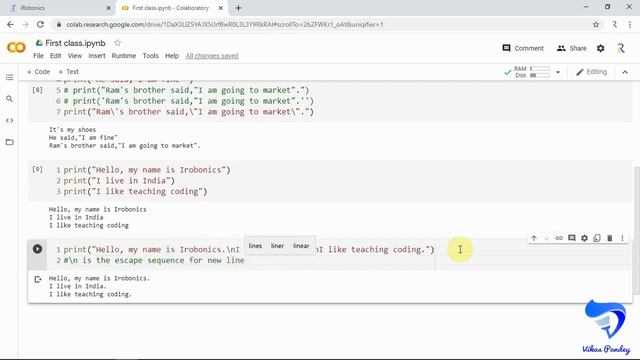Viewport: 640px width, 360px height.
Task: Open the Editing mode dropdown
Action: point(591,72)
